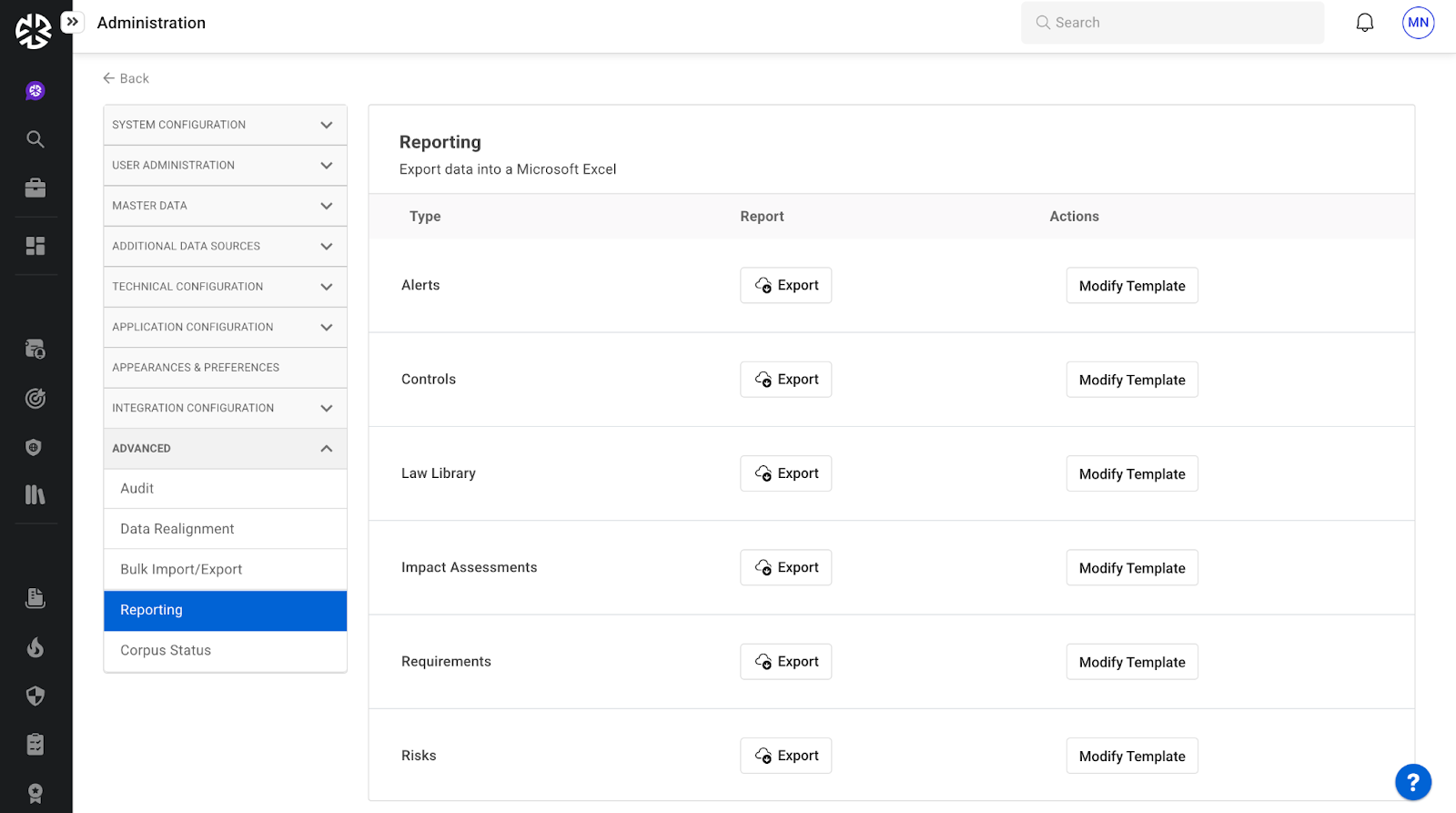Expand the System Configuration section

click(x=225, y=125)
